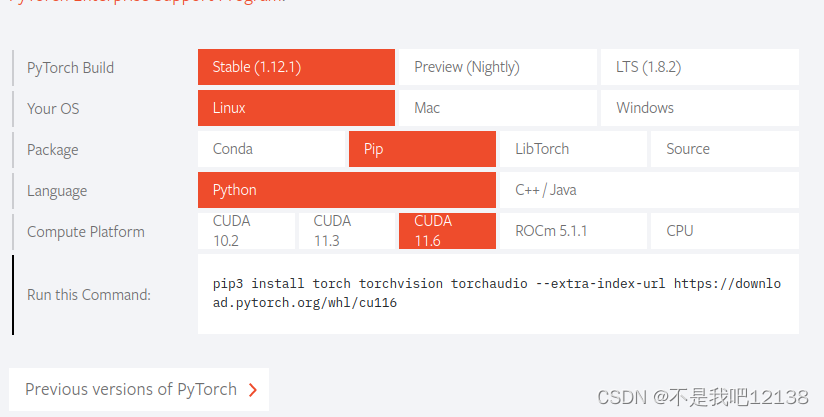This screenshot has height=417, width=824.
Task: Click the pip3 install command text
Action: pos(497,293)
